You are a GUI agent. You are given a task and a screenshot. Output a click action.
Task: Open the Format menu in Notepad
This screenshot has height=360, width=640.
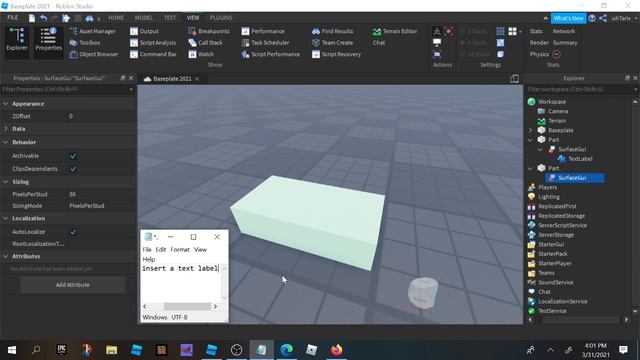pyautogui.click(x=180, y=249)
